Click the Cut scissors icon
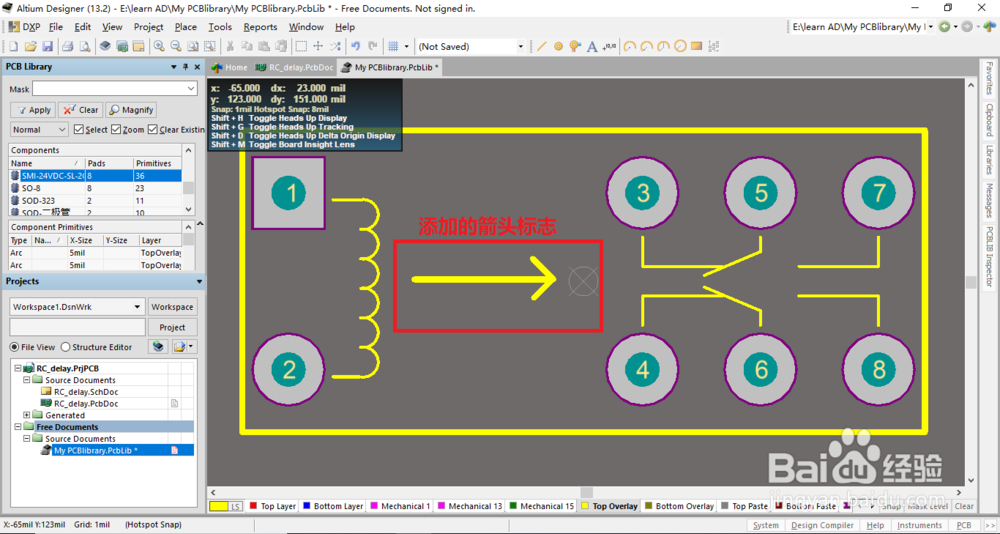Image resolution: width=1000 pixels, height=534 pixels. pos(230,47)
